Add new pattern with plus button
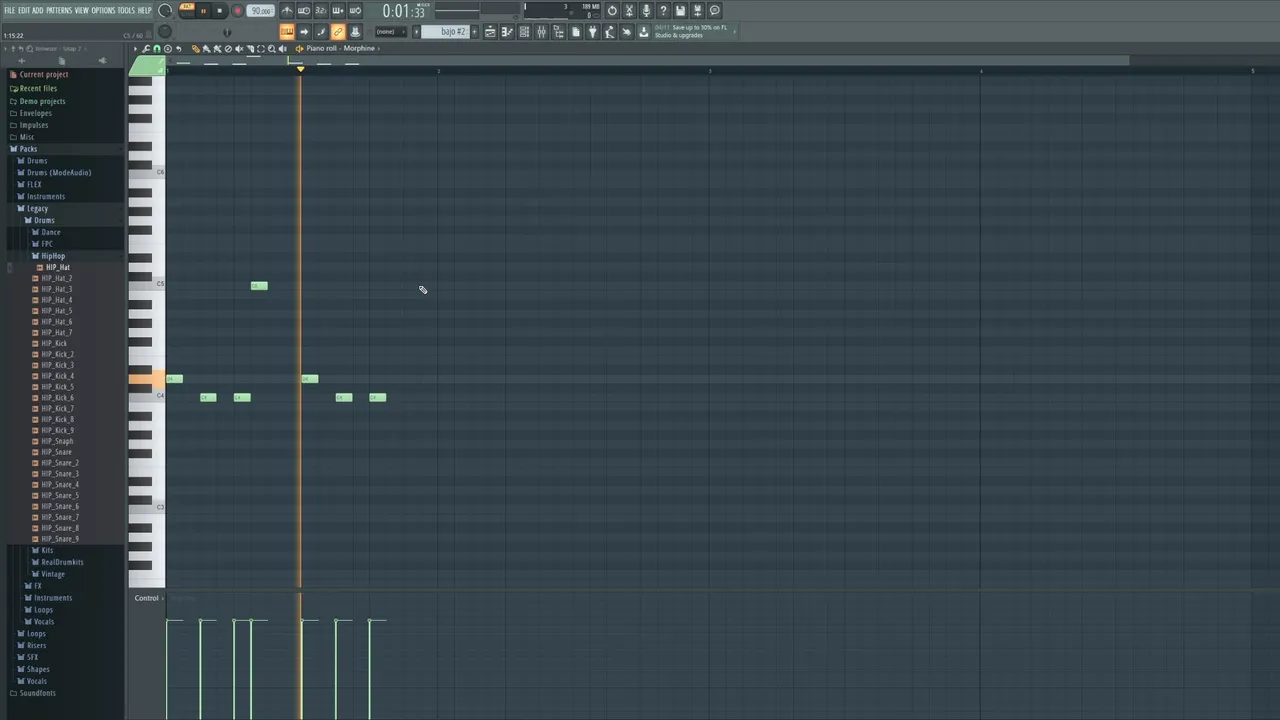The image size is (1280, 720). click(474, 32)
